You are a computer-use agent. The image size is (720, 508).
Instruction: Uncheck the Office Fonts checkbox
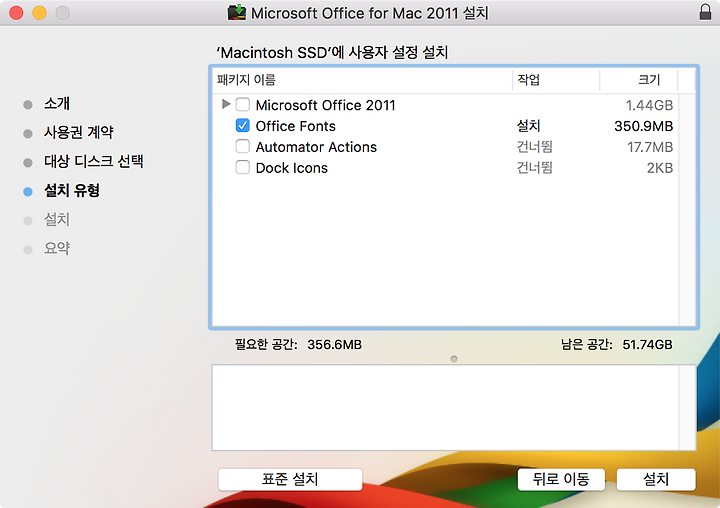[x=242, y=125]
